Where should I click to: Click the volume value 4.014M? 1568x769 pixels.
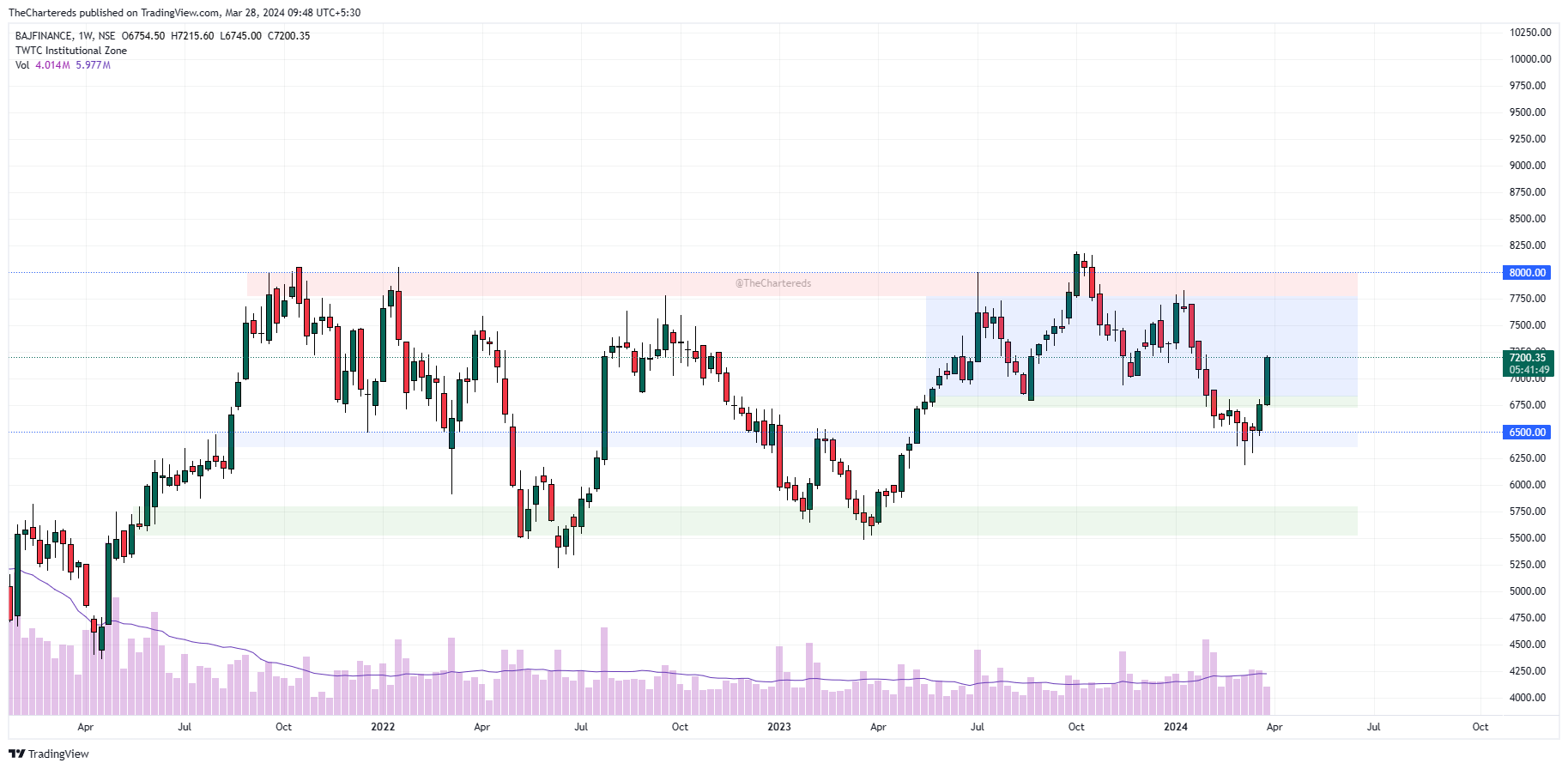pos(52,65)
